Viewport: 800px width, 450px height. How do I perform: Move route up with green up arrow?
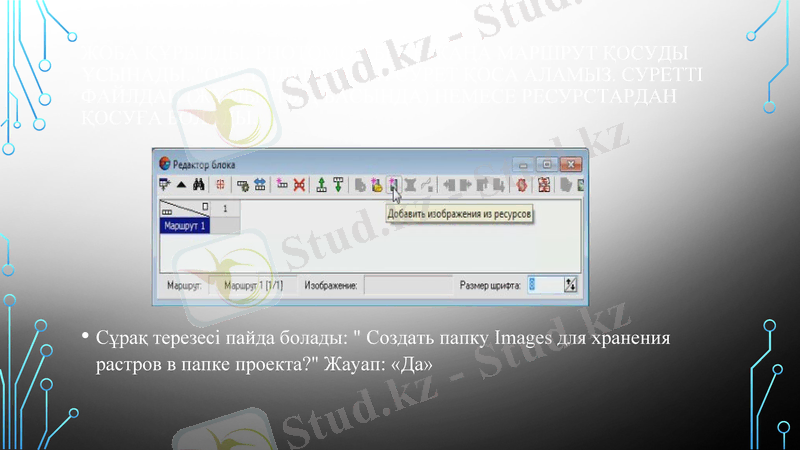[321, 185]
